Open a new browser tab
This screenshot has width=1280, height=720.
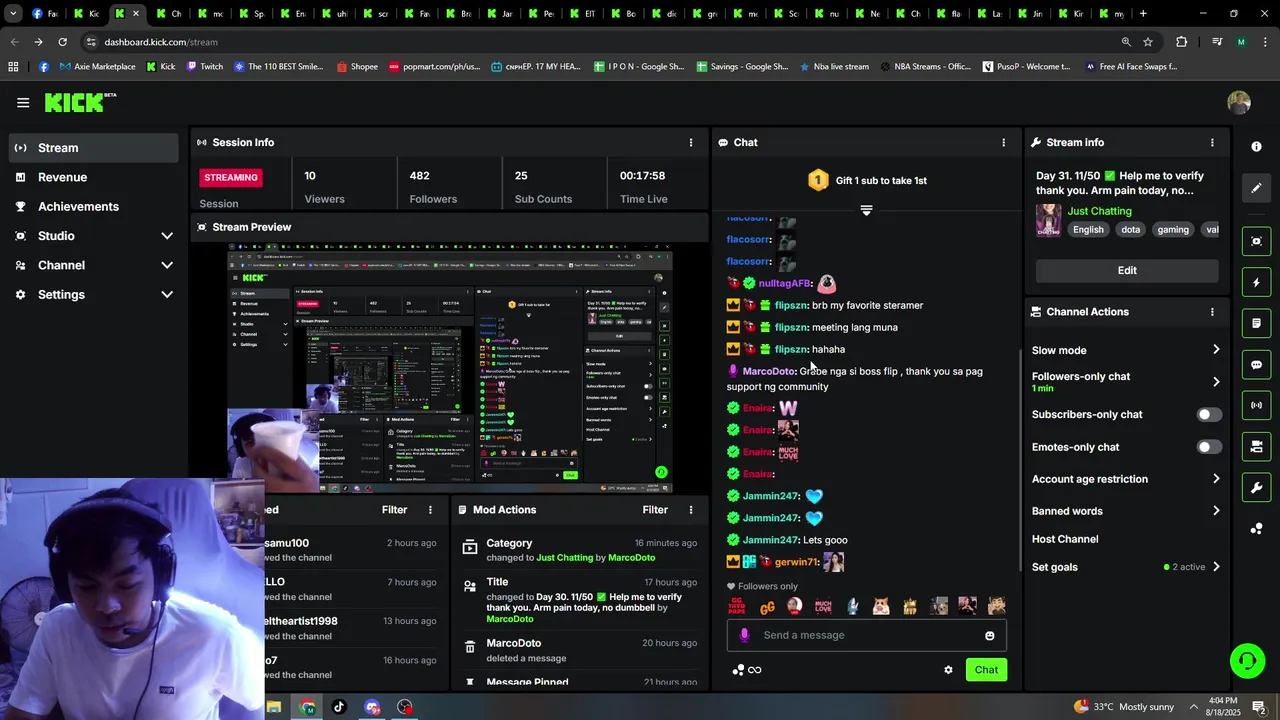[1143, 14]
